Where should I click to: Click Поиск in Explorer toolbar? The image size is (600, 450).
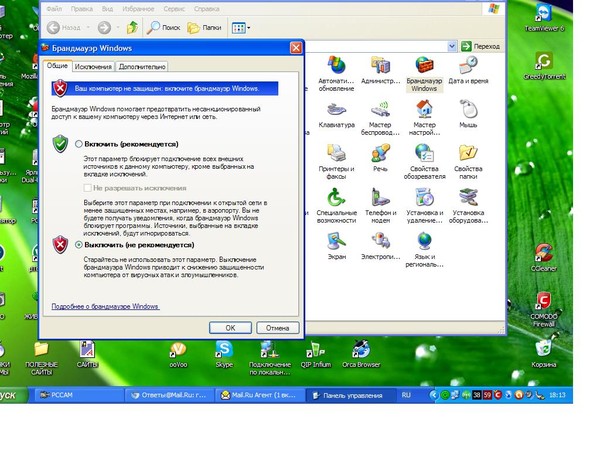pos(163,28)
